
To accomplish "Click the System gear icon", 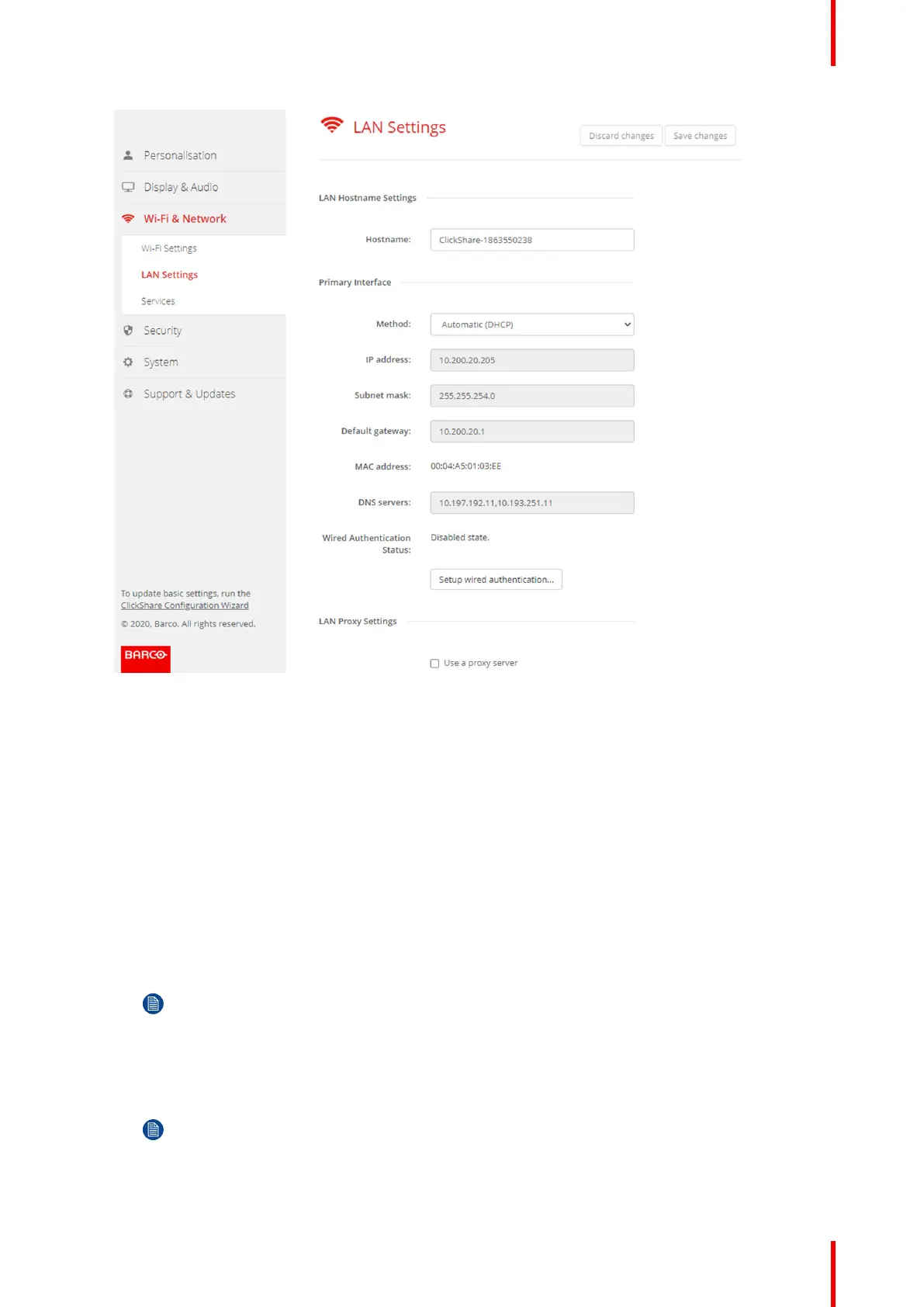I will (128, 362).
